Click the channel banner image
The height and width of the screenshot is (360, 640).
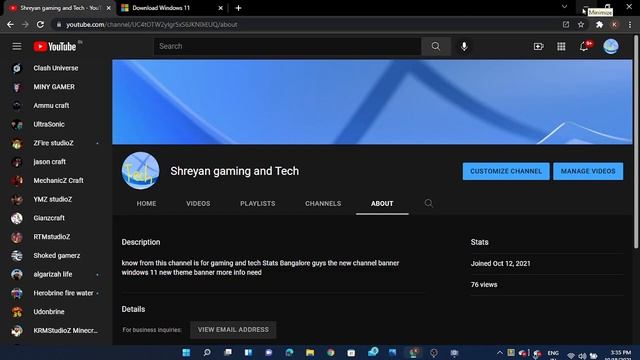(372, 102)
